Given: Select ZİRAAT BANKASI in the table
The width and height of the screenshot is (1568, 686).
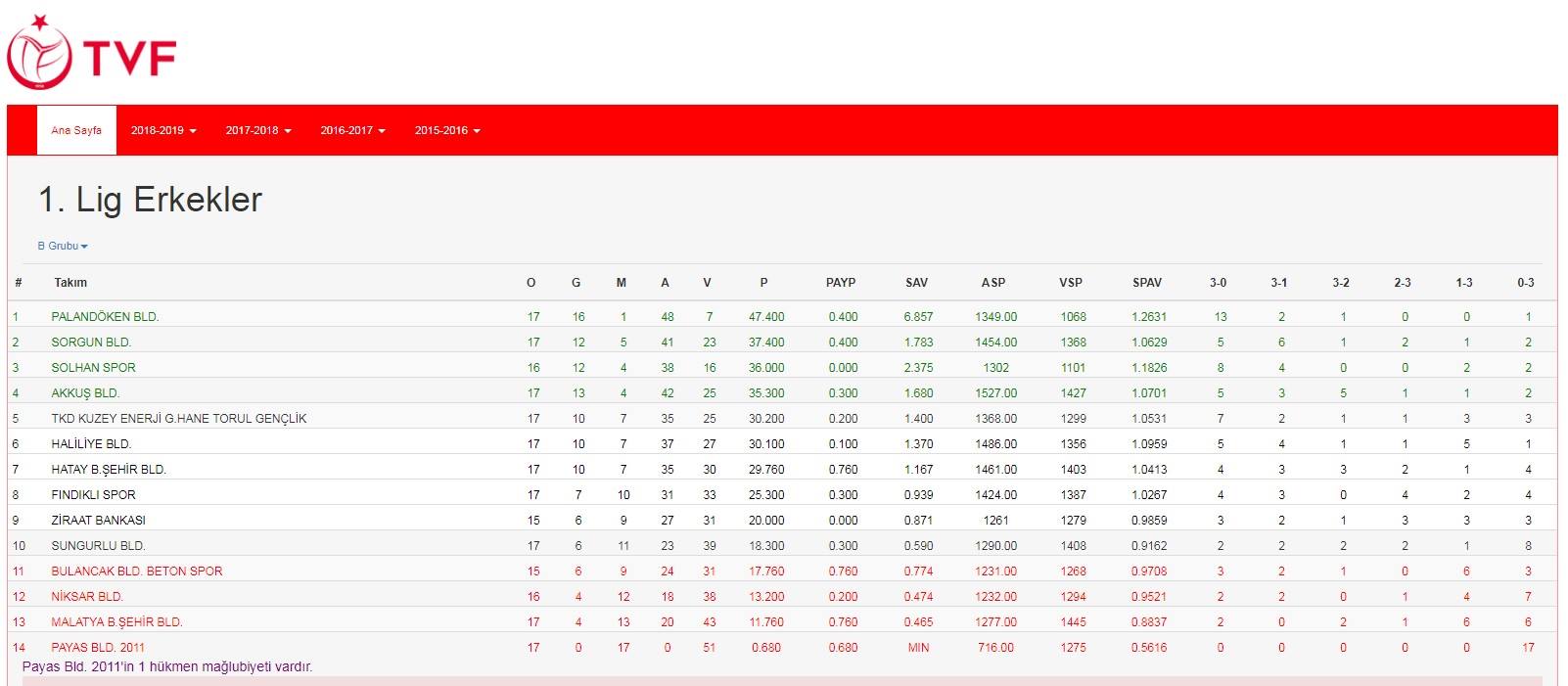Looking at the screenshot, I should [98, 521].
